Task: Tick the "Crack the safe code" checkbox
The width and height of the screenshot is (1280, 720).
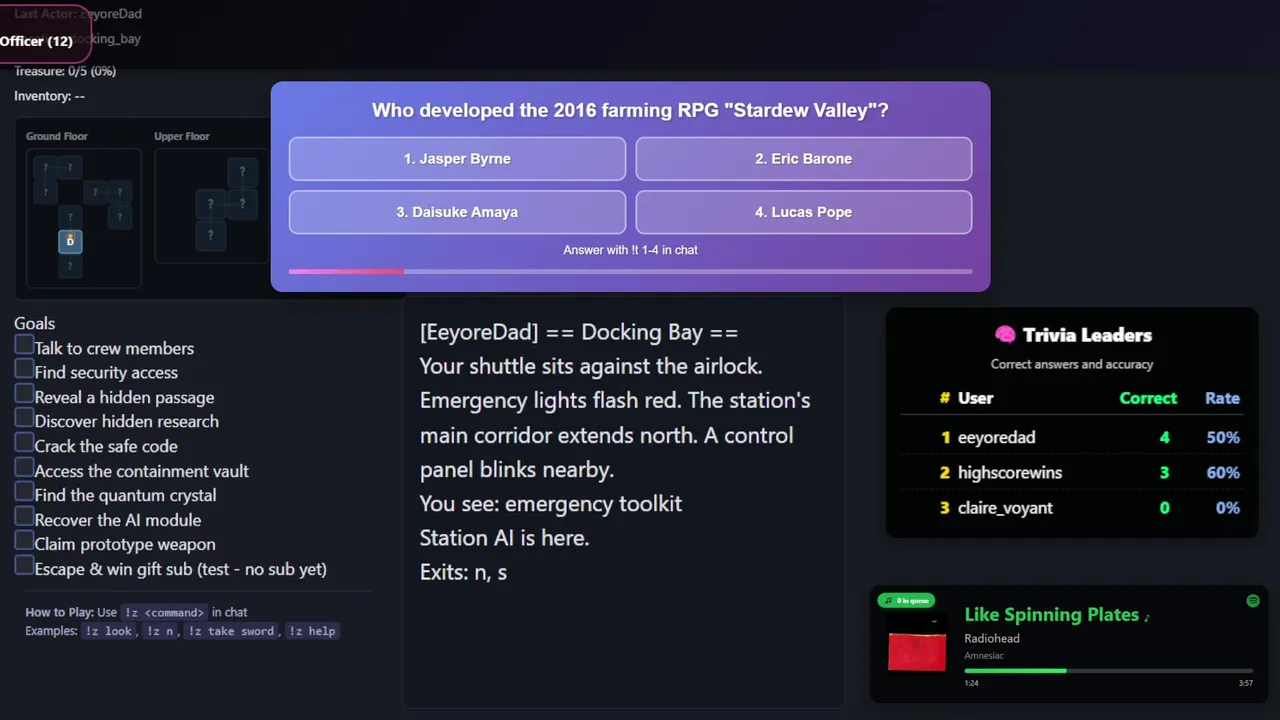Action: point(24,443)
